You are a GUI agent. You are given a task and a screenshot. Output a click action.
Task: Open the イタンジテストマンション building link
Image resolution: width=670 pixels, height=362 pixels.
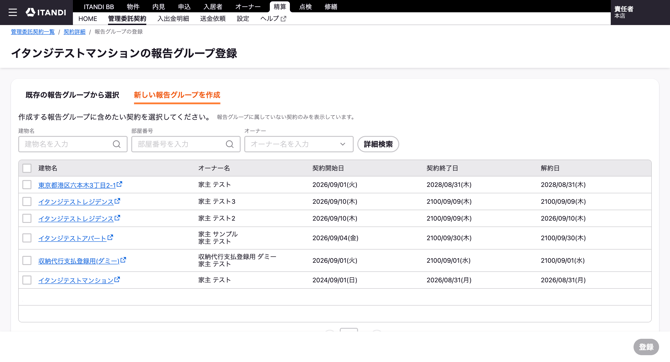[x=76, y=280]
